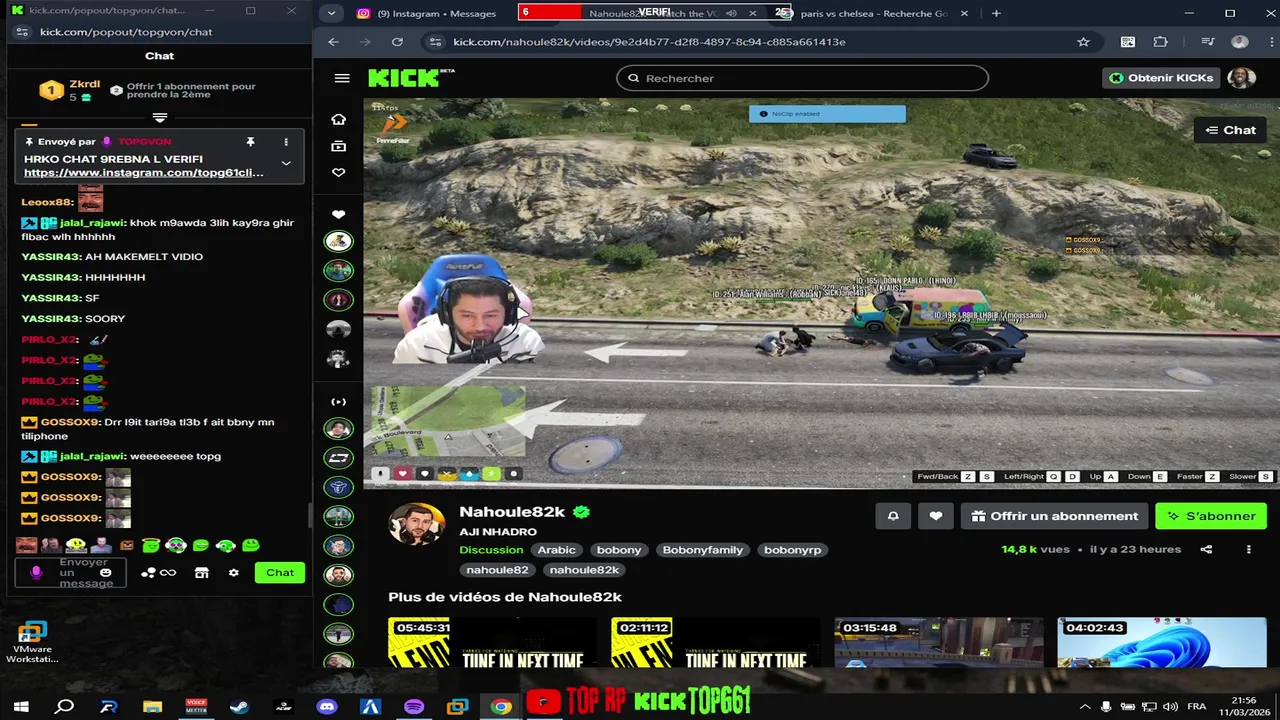Select the bobony tag
Viewport: 1280px width, 720px height.
click(x=619, y=550)
